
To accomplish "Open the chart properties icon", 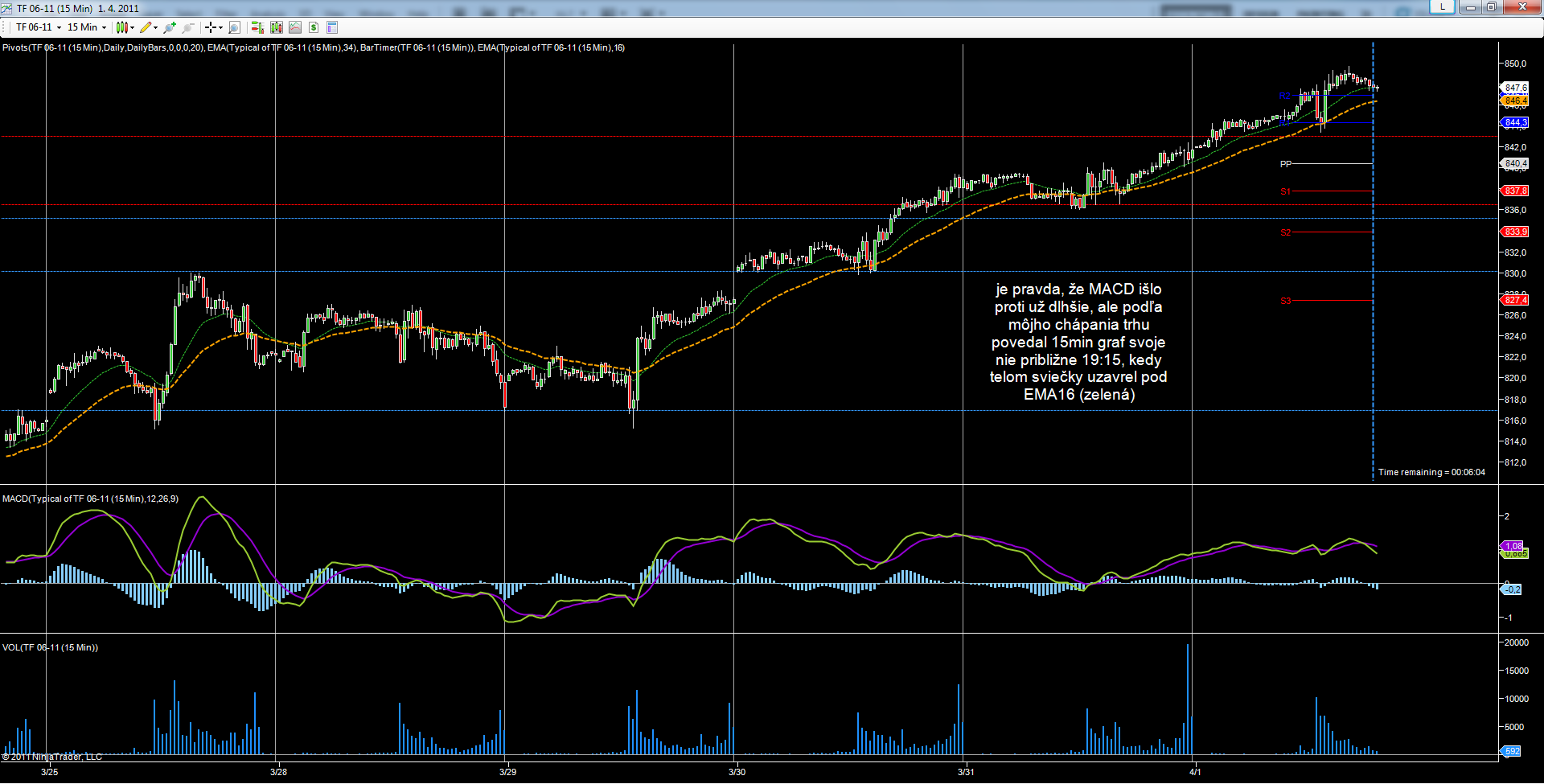I will [332, 27].
